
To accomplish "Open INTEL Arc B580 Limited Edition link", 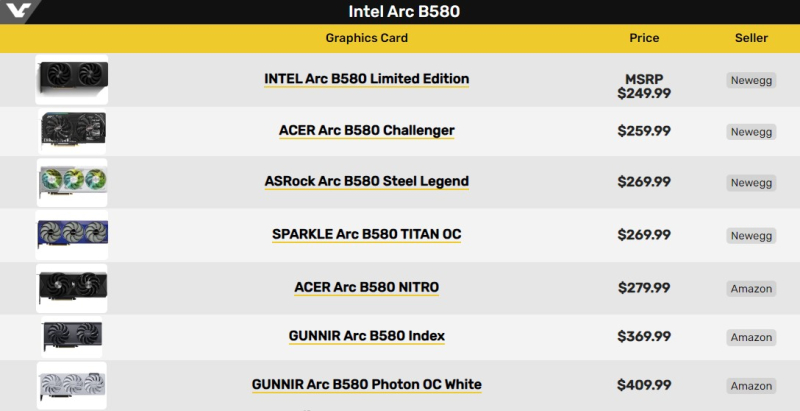I will (366, 79).
